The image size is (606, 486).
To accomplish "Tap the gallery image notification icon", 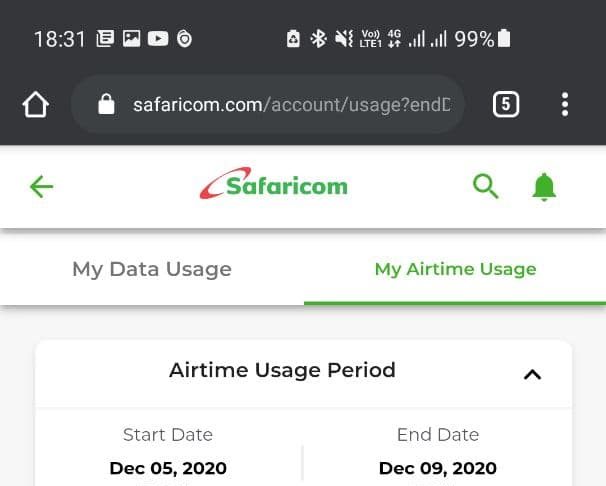I will (x=131, y=39).
